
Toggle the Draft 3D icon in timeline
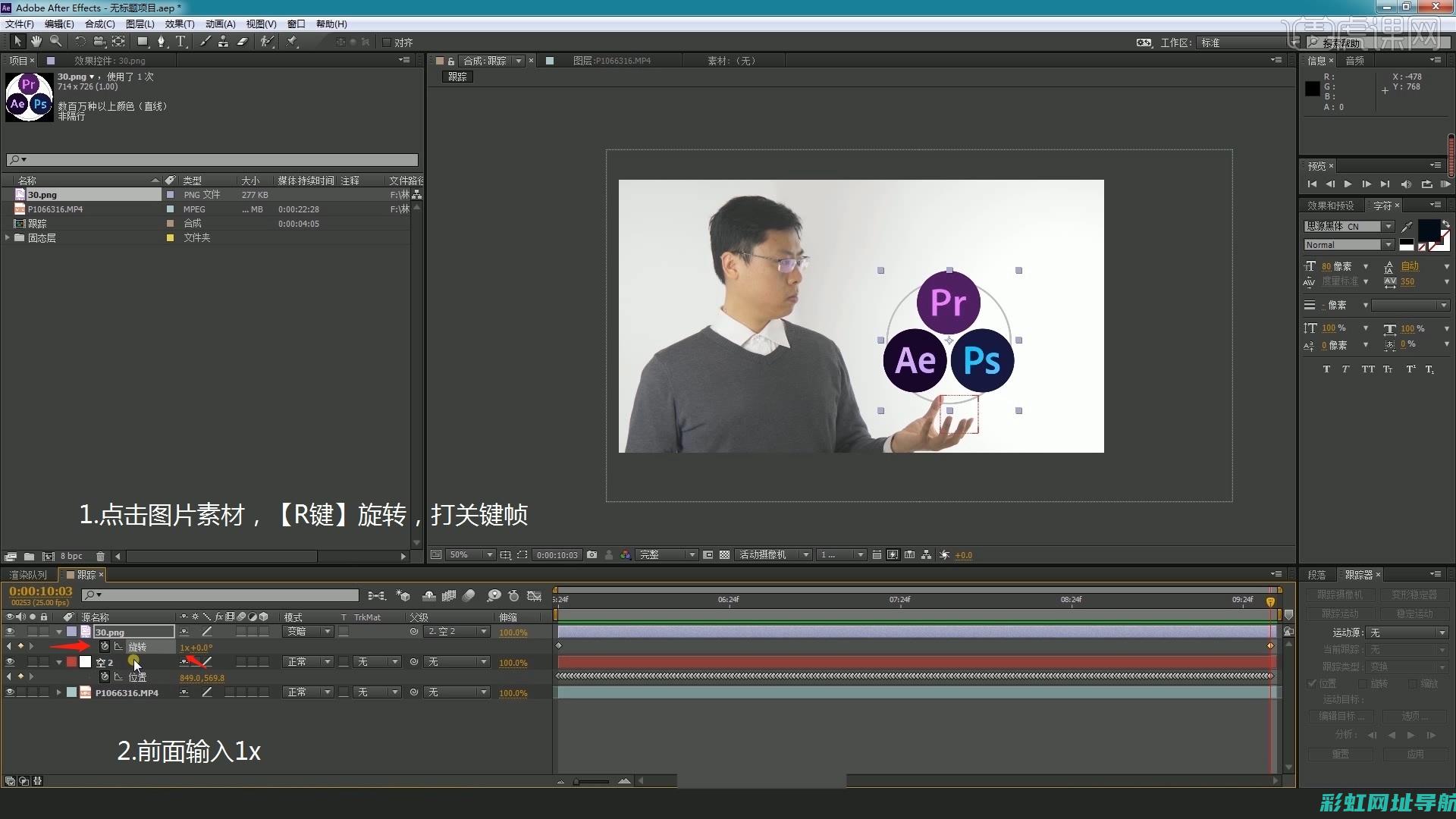(403, 596)
